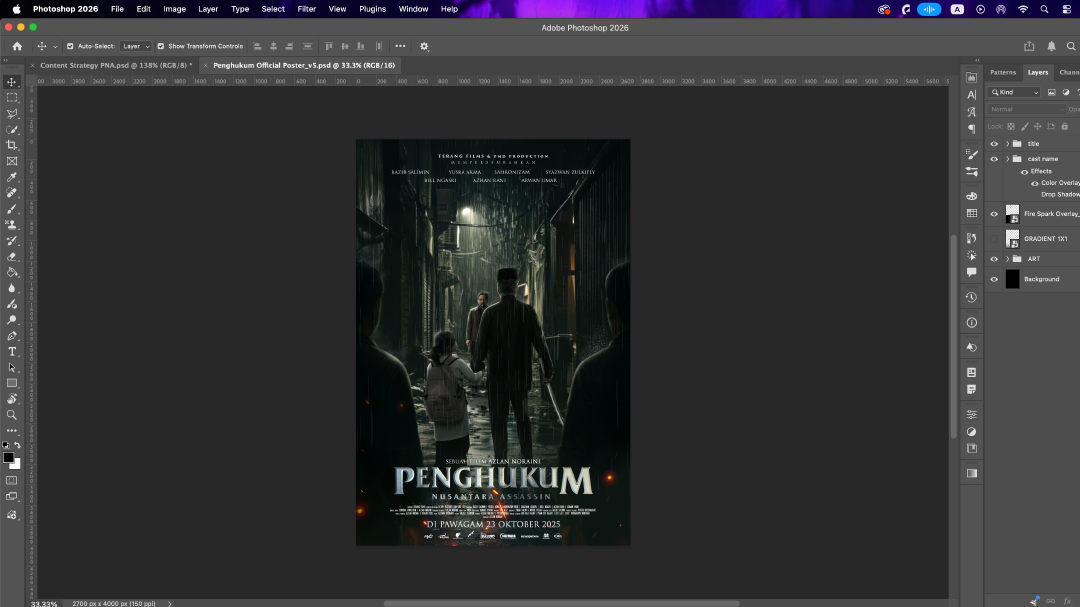
Task: Select the Crop tool
Action: [x=12, y=145]
